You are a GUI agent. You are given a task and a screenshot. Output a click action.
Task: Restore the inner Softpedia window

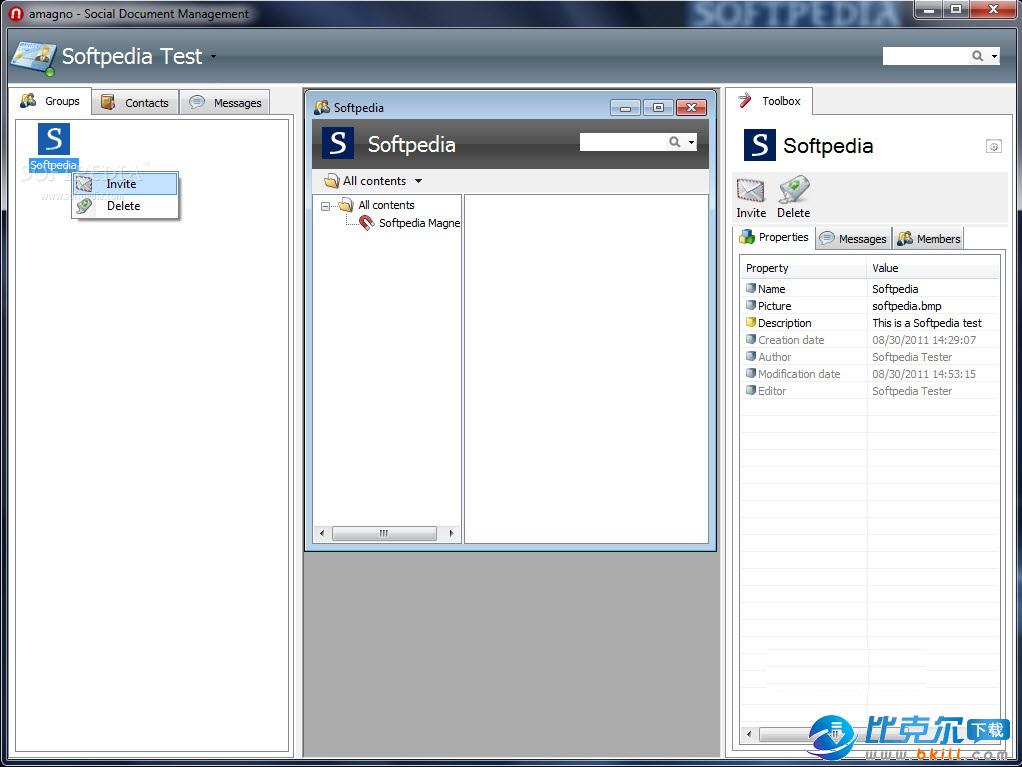pos(658,108)
